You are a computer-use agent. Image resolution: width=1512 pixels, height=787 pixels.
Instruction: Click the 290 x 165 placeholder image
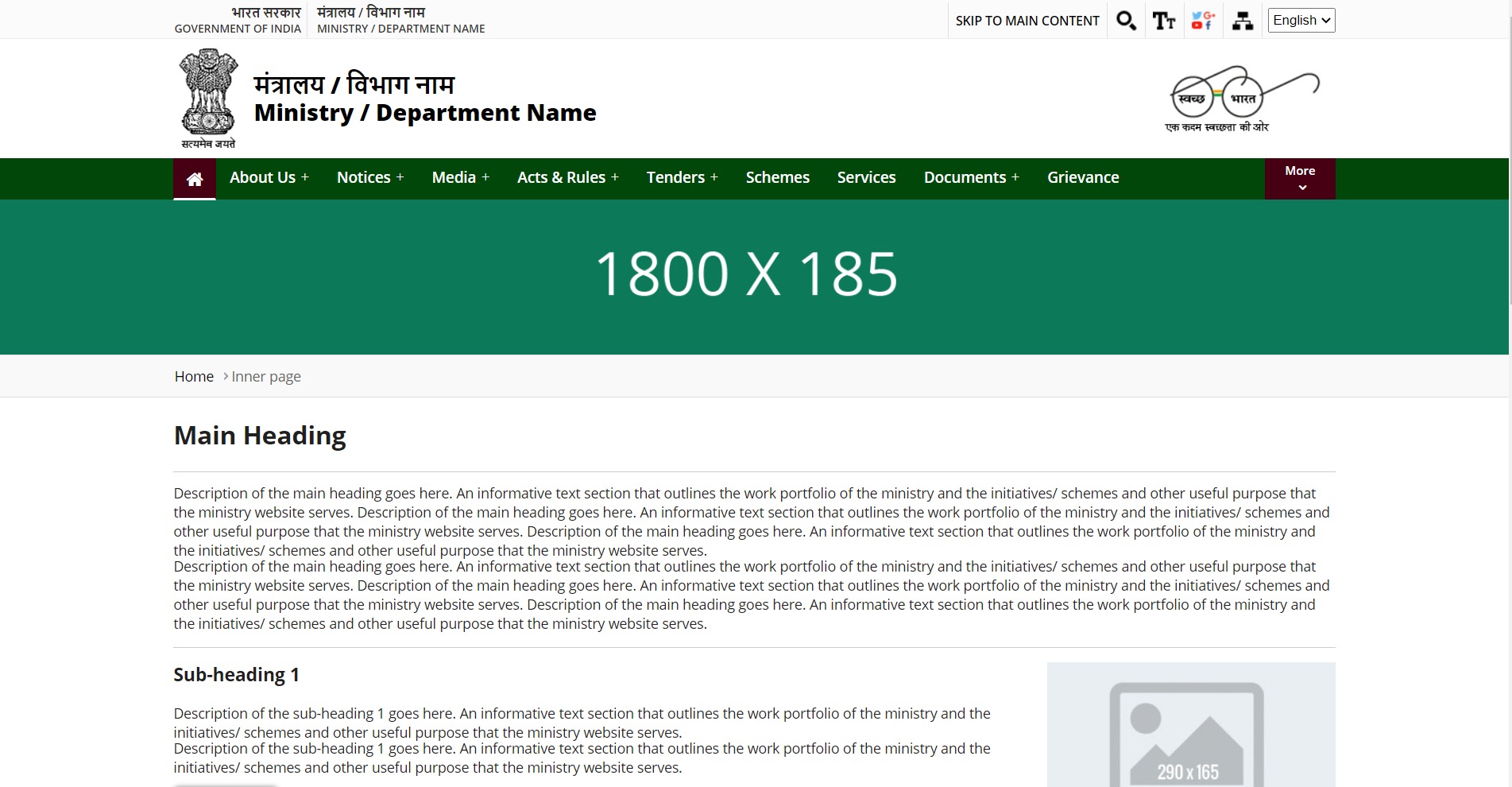pos(1190,725)
